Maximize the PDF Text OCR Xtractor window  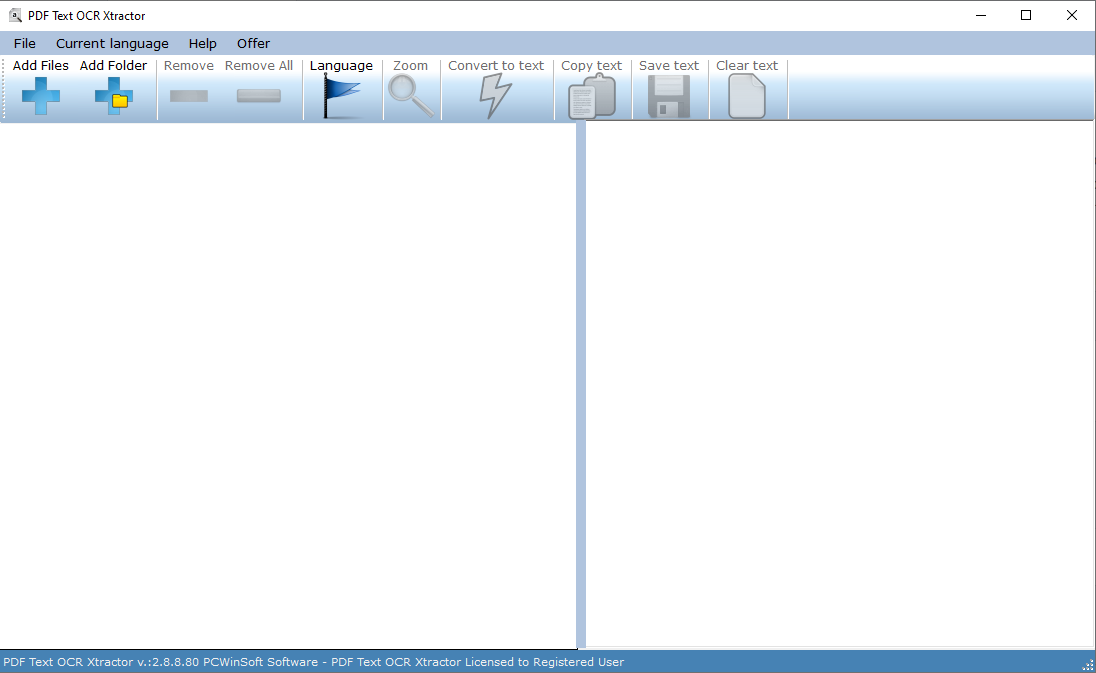pyautogui.click(x=1026, y=15)
